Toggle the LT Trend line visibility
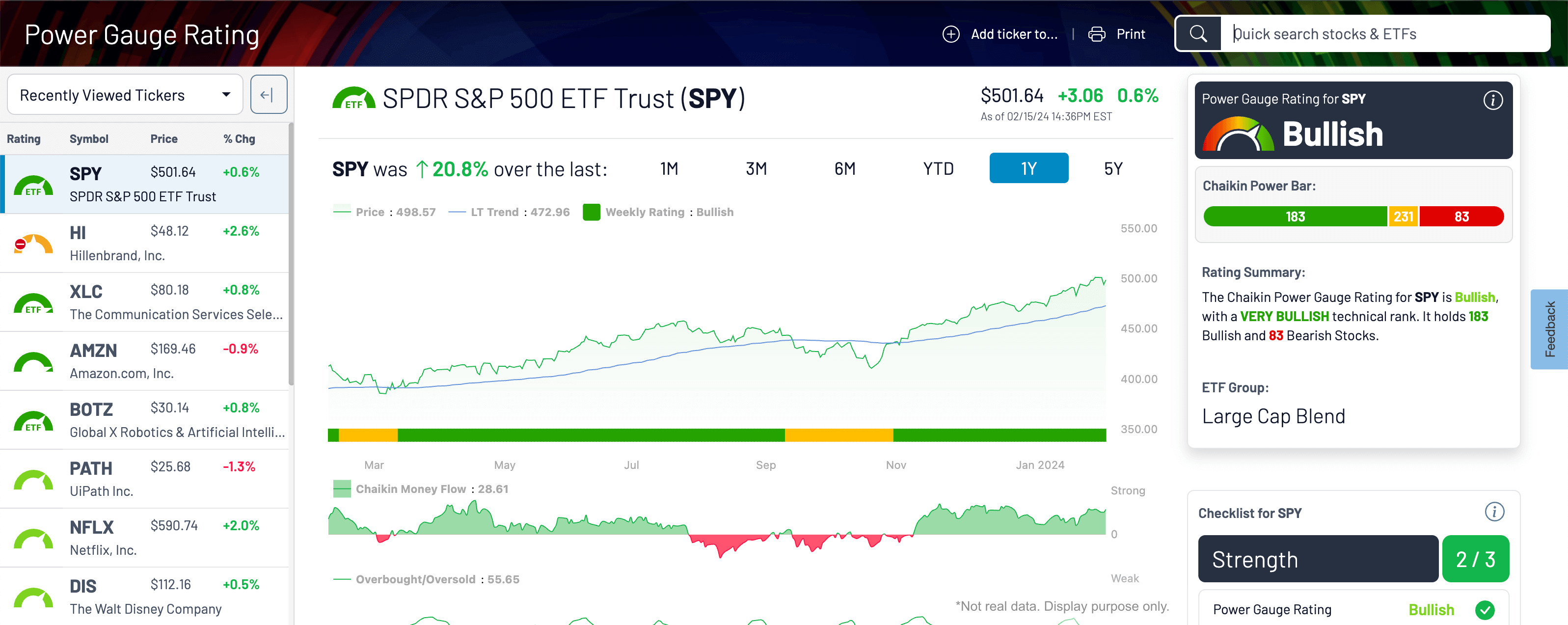Viewport: 1568px width, 625px height. [494, 212]
